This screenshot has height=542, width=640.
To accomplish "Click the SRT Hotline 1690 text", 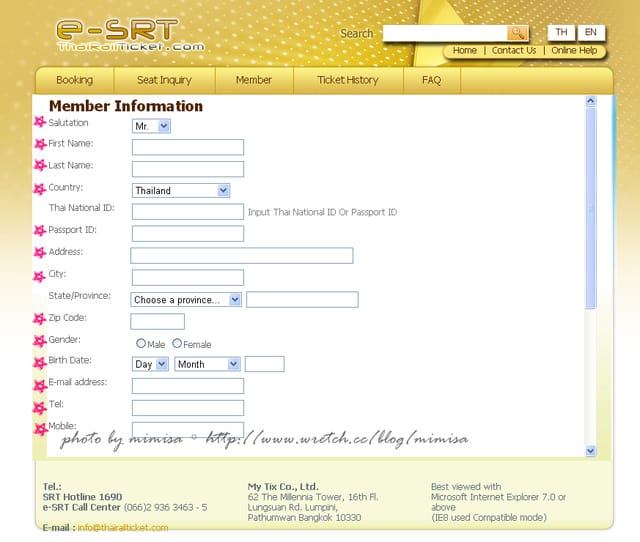I will 82,497.
